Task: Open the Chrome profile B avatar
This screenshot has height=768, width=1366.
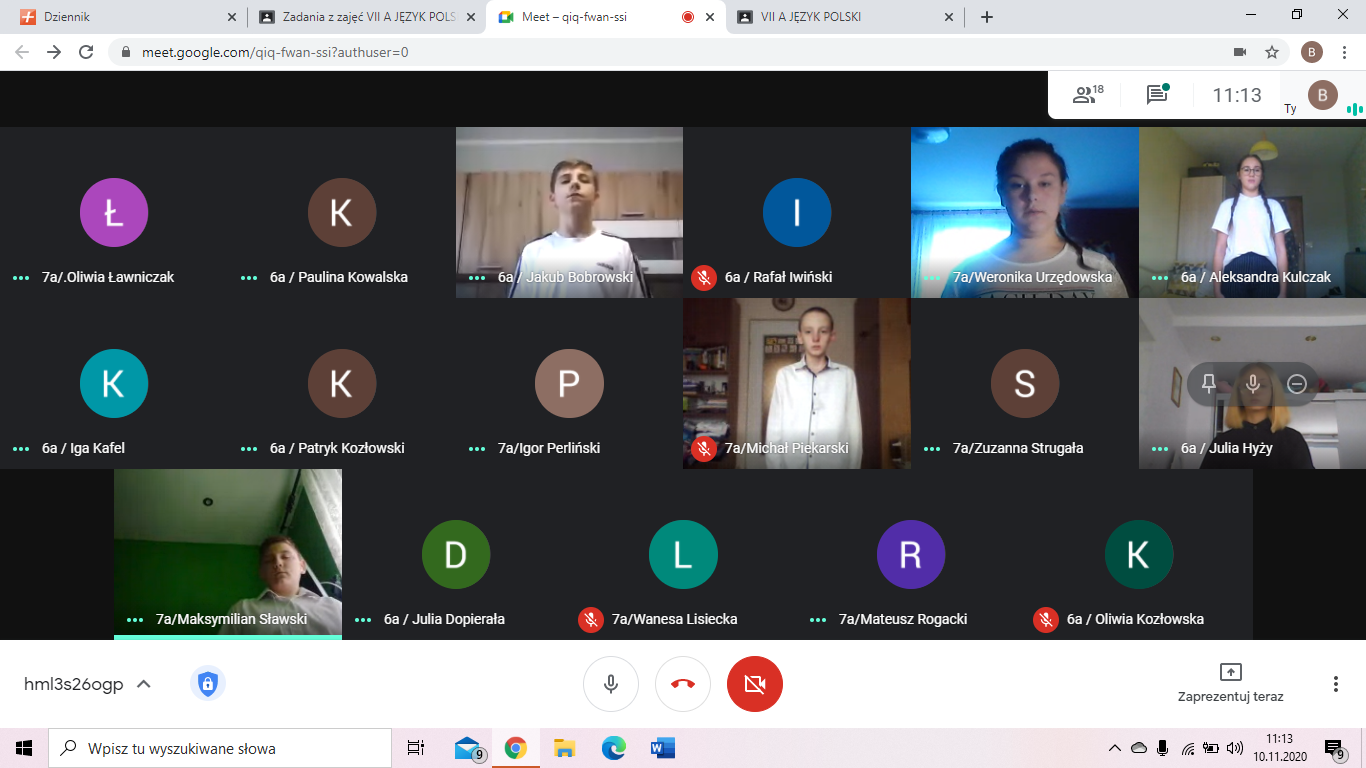Action: pyautogui.click(x=1312, y=52)
